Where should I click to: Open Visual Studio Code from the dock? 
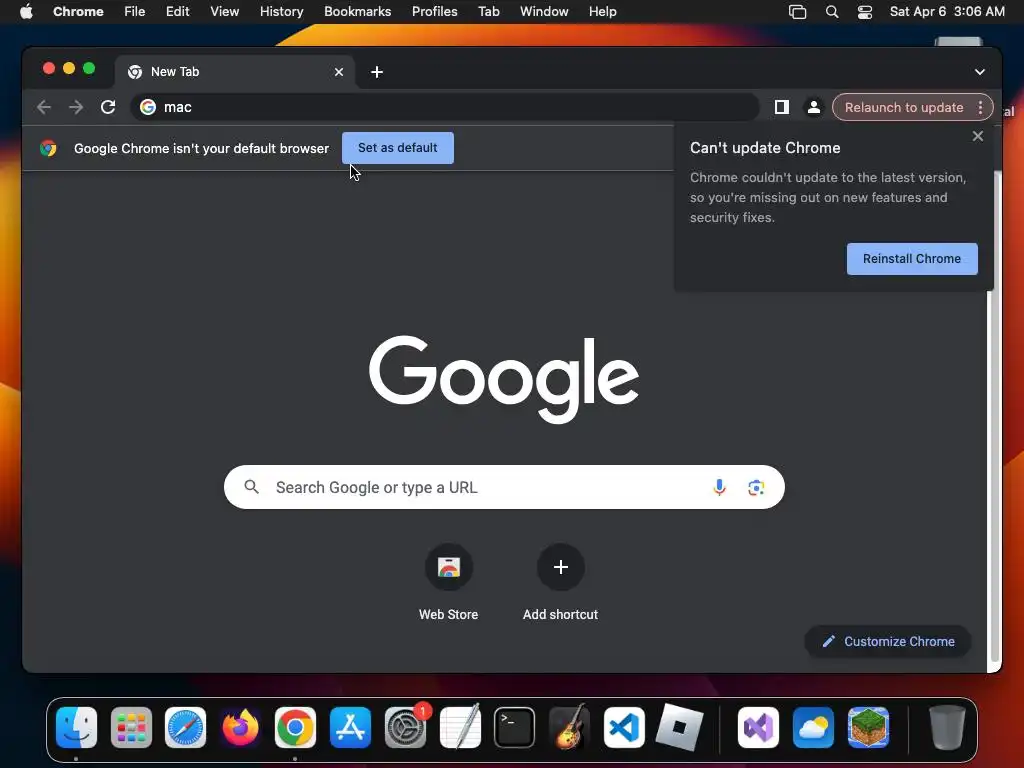(624, 728)
